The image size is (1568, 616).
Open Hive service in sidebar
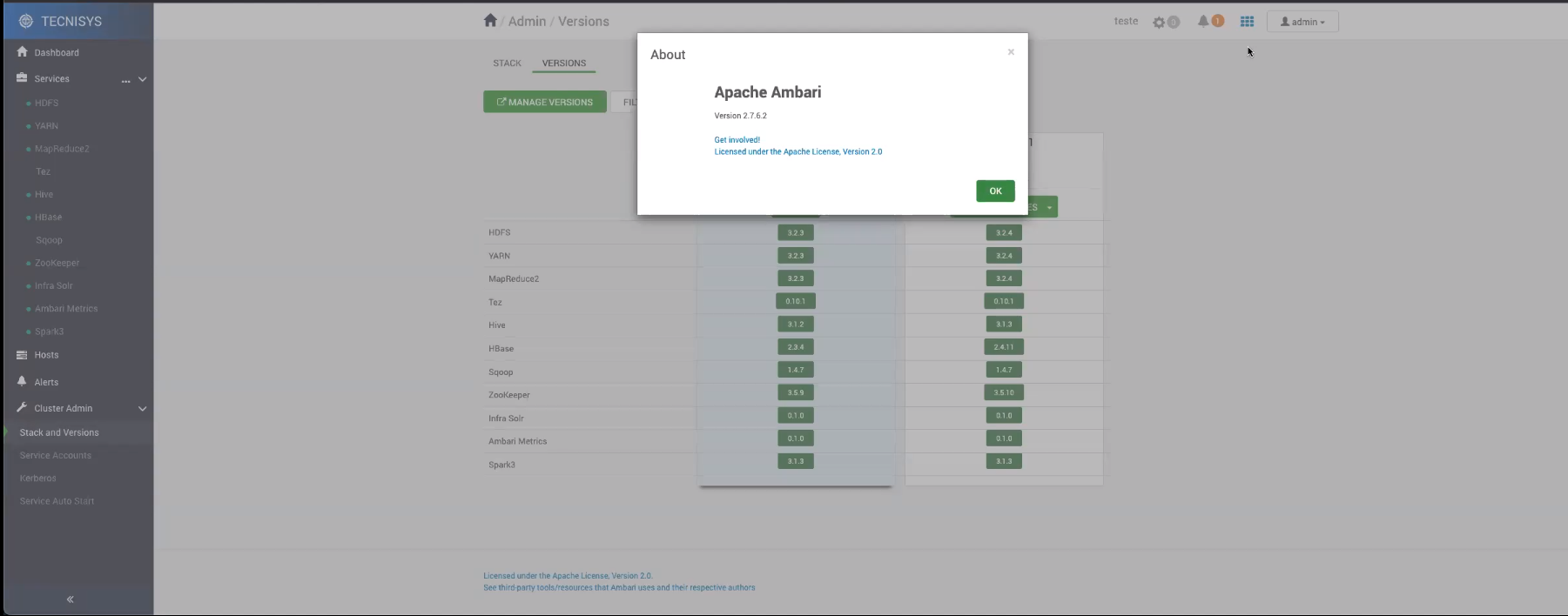(x=44, y=195)
